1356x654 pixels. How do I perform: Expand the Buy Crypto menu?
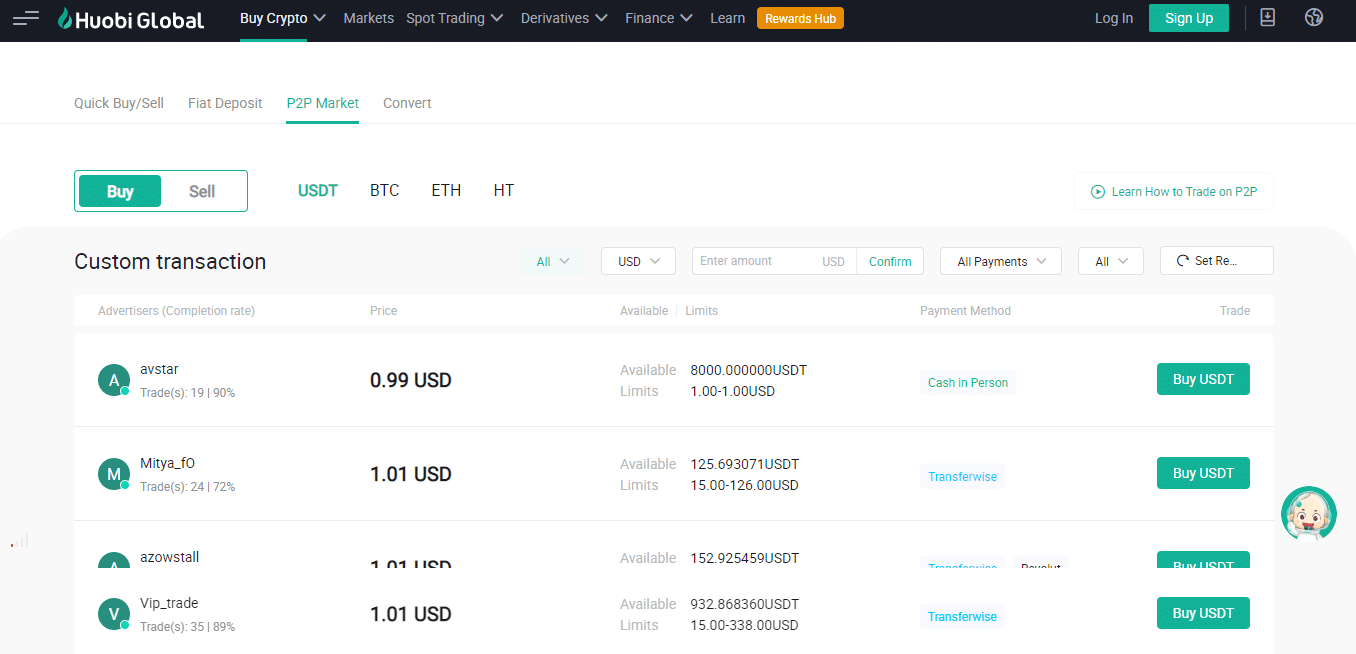point(283,18)
